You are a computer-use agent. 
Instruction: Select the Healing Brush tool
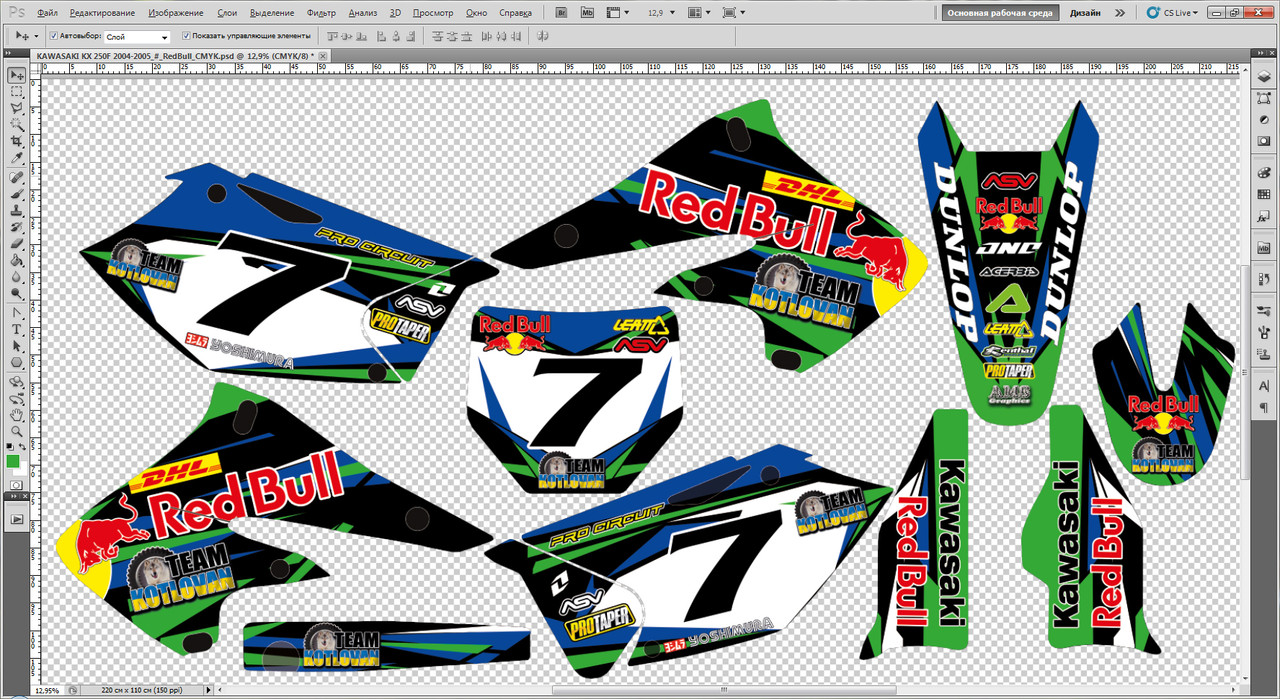pyautogui.click(x=16, y=177)
